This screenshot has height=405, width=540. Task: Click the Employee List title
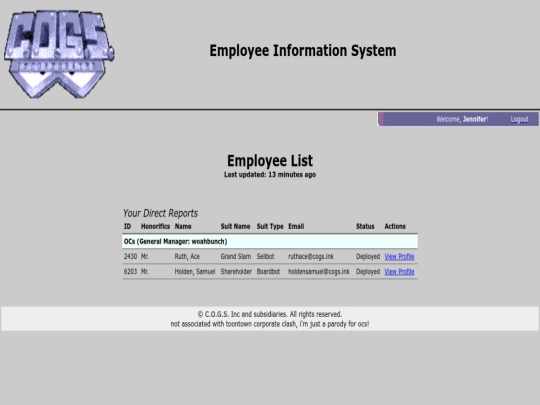pos(270,160)
